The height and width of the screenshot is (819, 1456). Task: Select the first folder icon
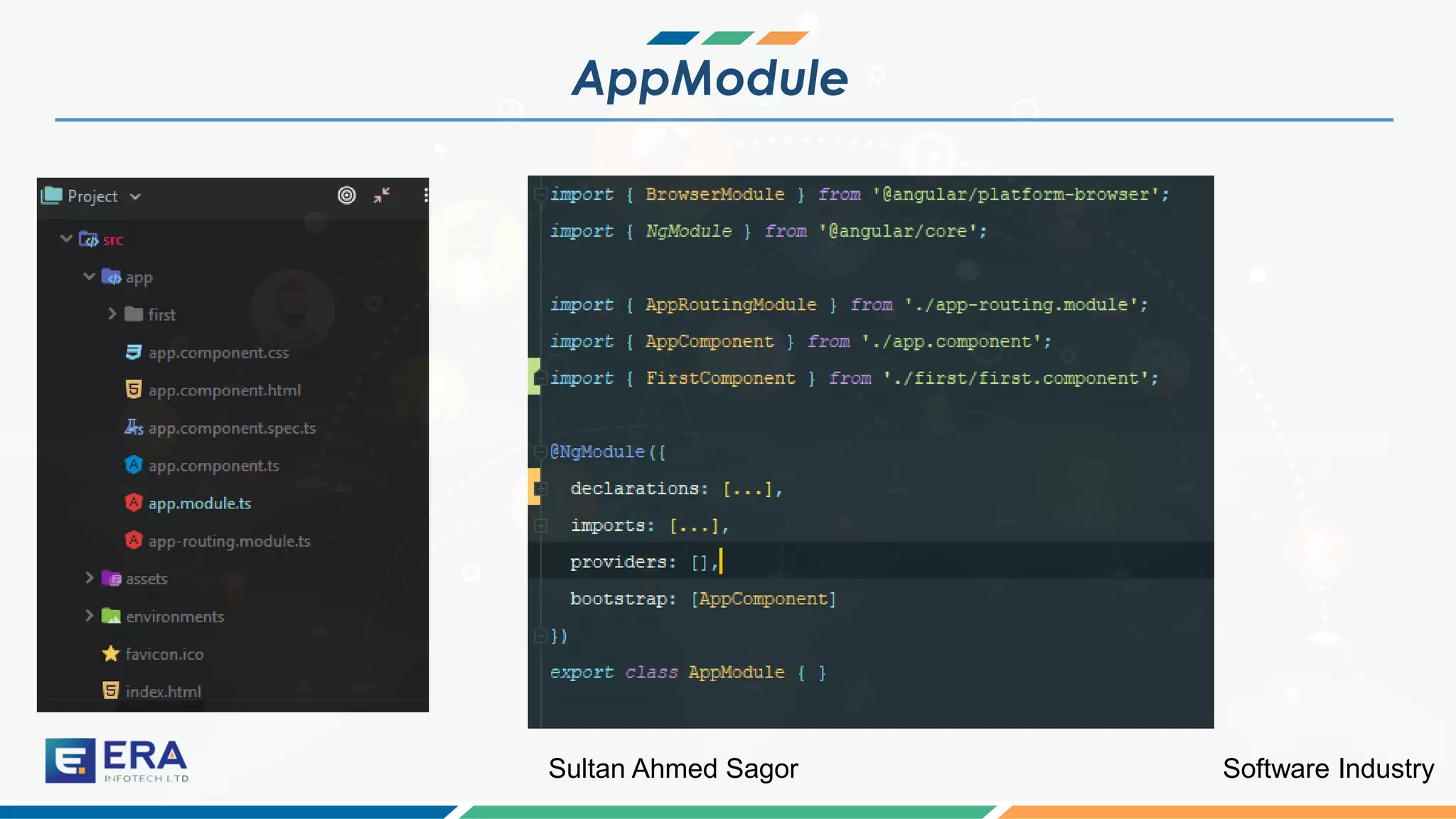pos(134,314)
